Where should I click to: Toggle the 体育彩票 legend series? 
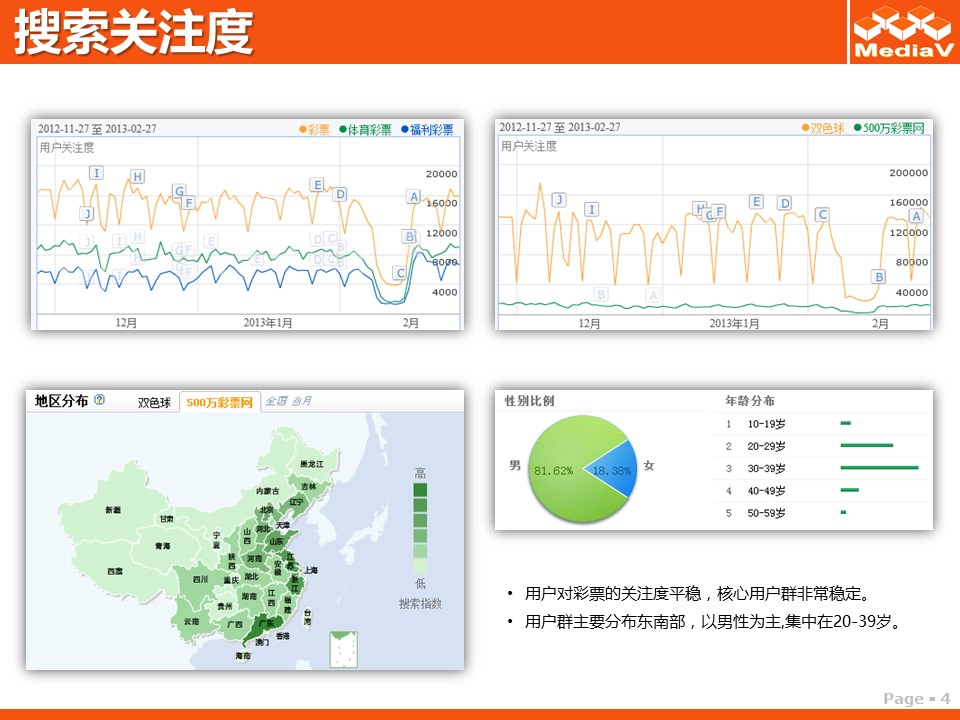point(365,130)
